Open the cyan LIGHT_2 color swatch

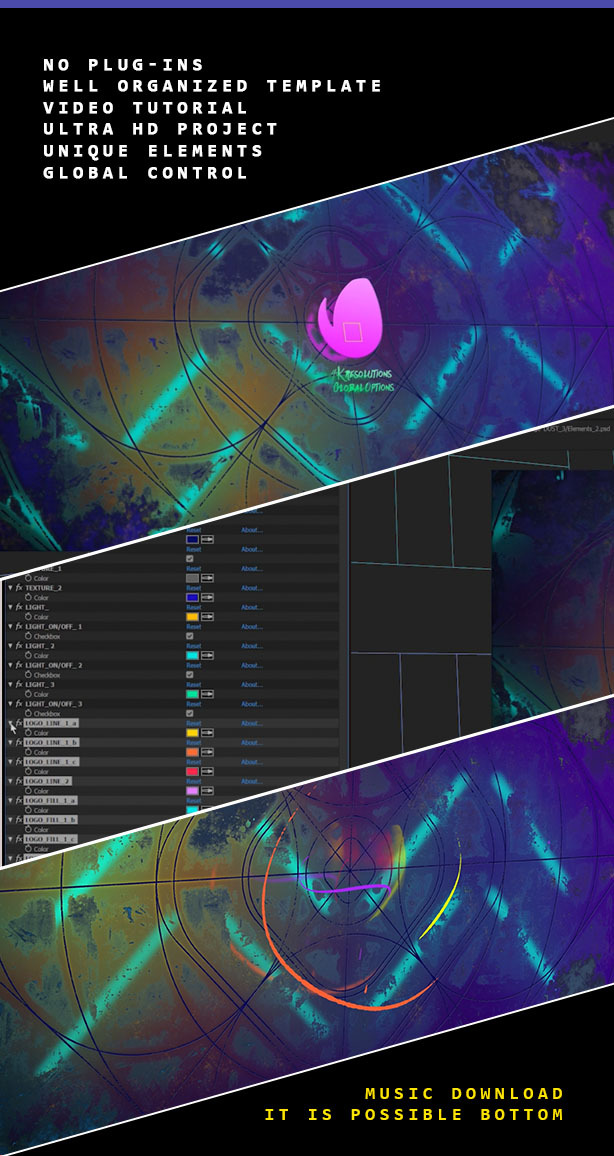point(192,655)
